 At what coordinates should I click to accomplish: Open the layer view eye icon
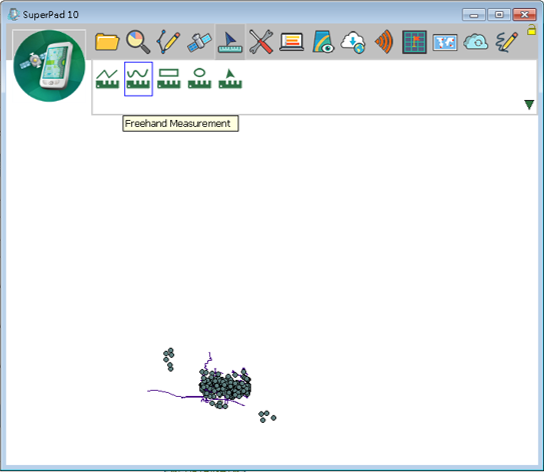(x=323, y=42)
